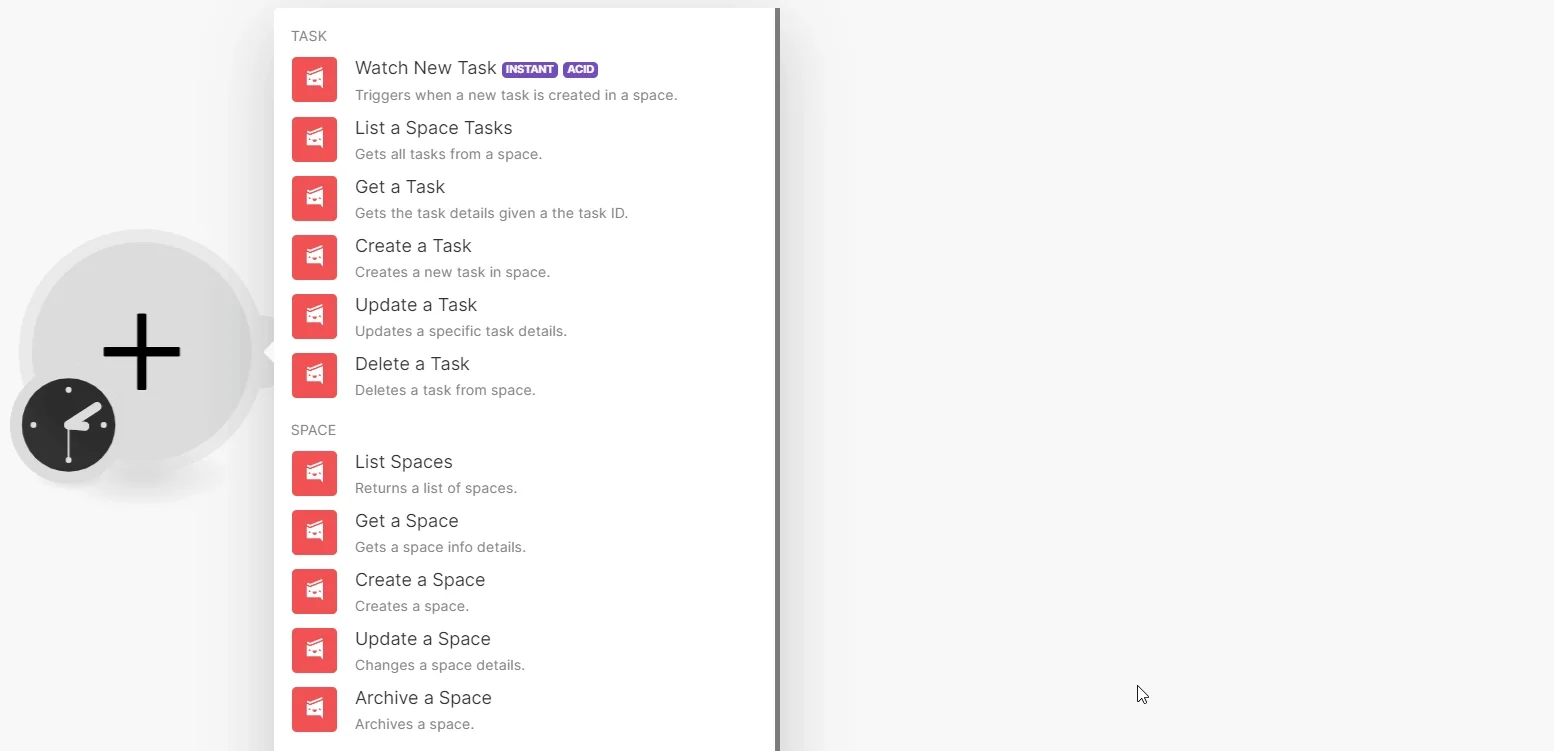
Task: Click the Get a Task module icon
Action: pos(314,198)
